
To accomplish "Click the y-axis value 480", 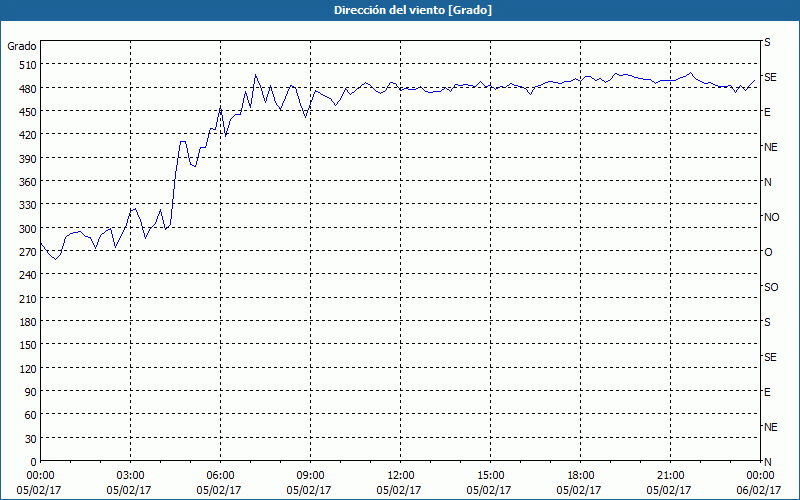I will (x=29, y=88).
